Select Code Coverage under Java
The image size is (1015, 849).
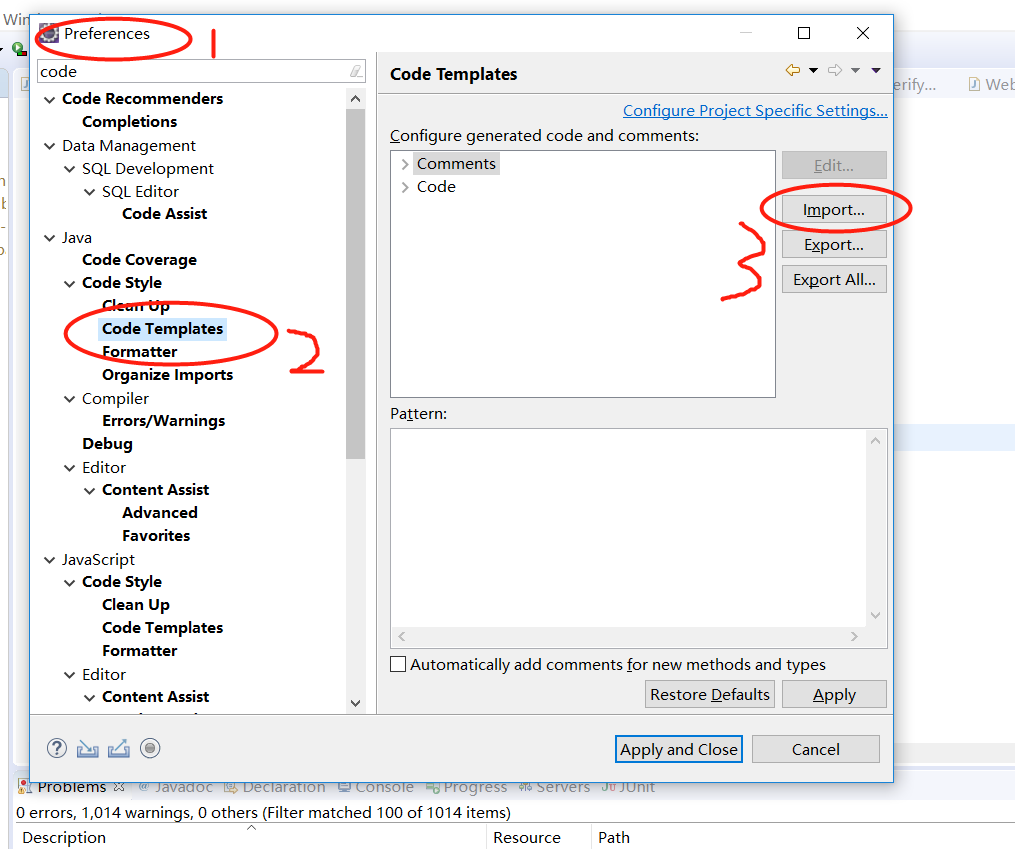coord(139,259)
